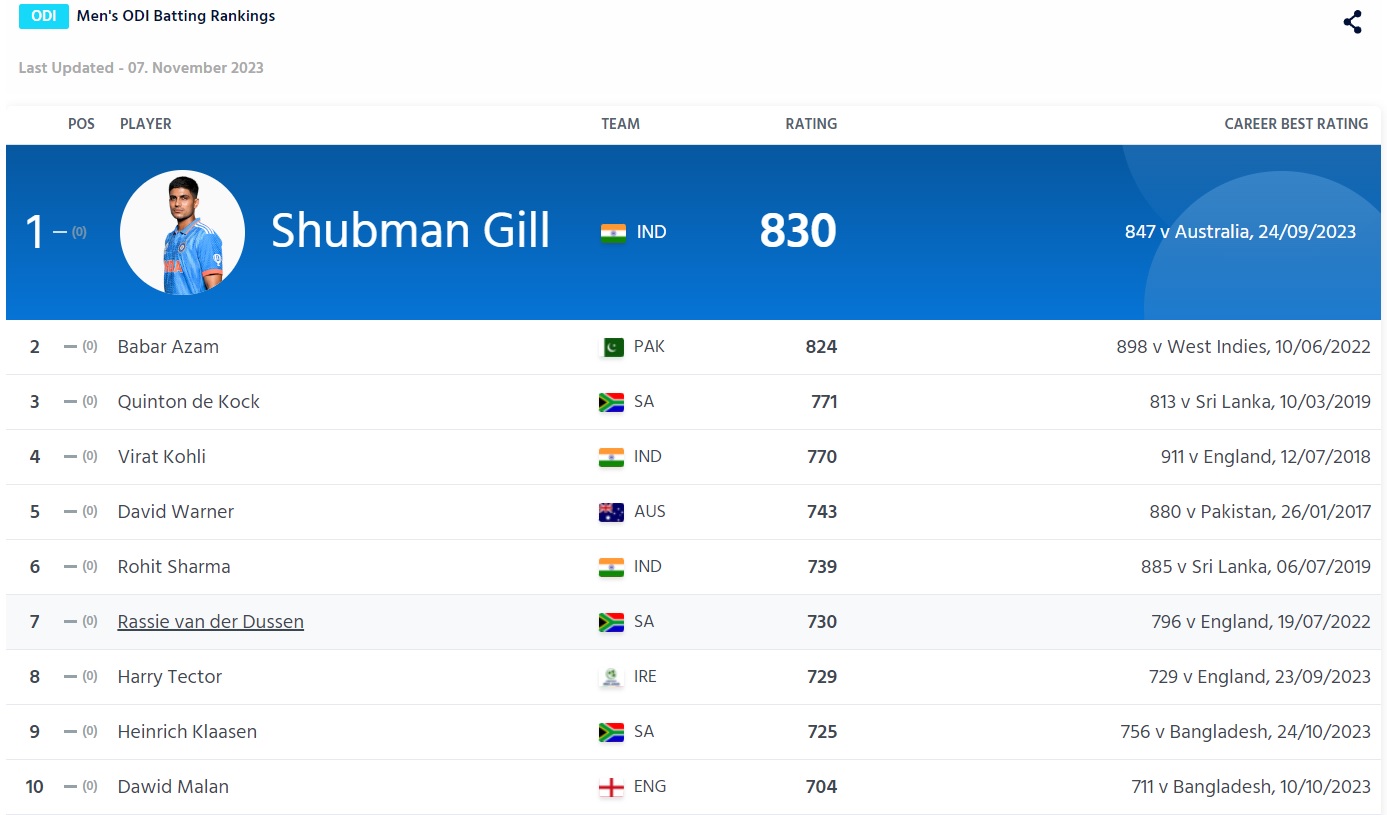Viewport: 1387px width, 815px height.
Task: Open David Warner's player entry
Action: point(175,512)
